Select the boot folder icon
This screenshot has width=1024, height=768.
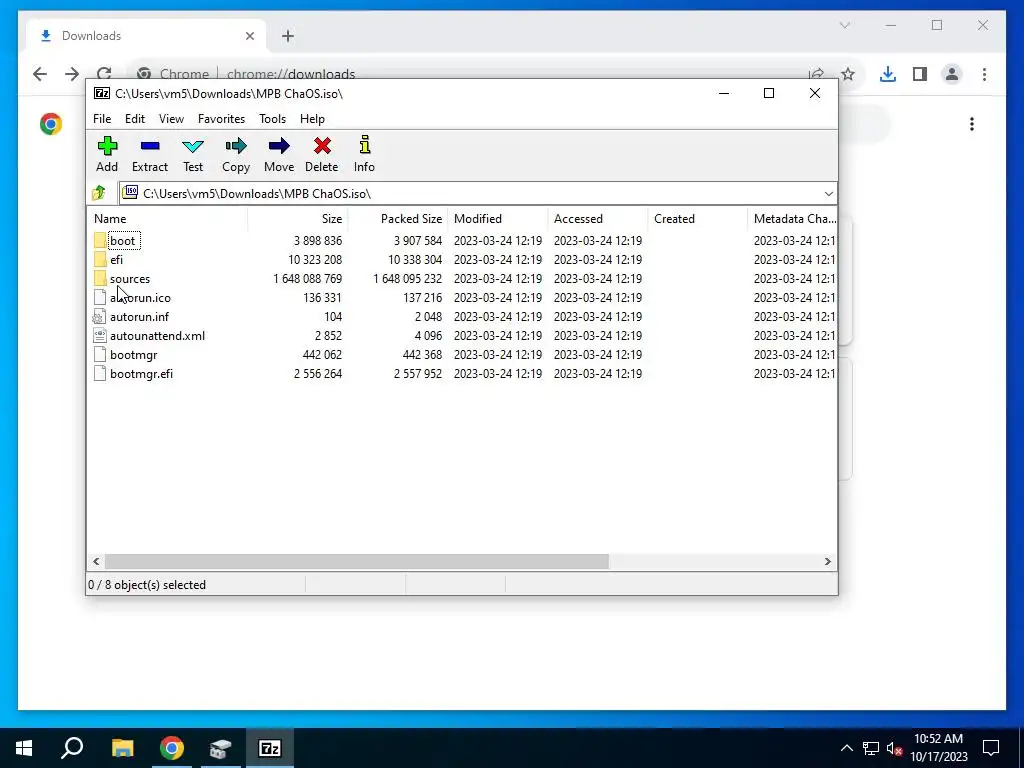pos(99,240)
